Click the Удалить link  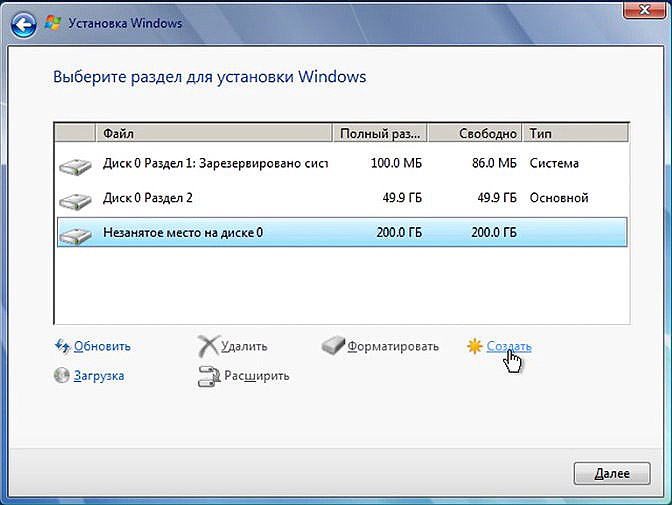(x=244, y=346)
